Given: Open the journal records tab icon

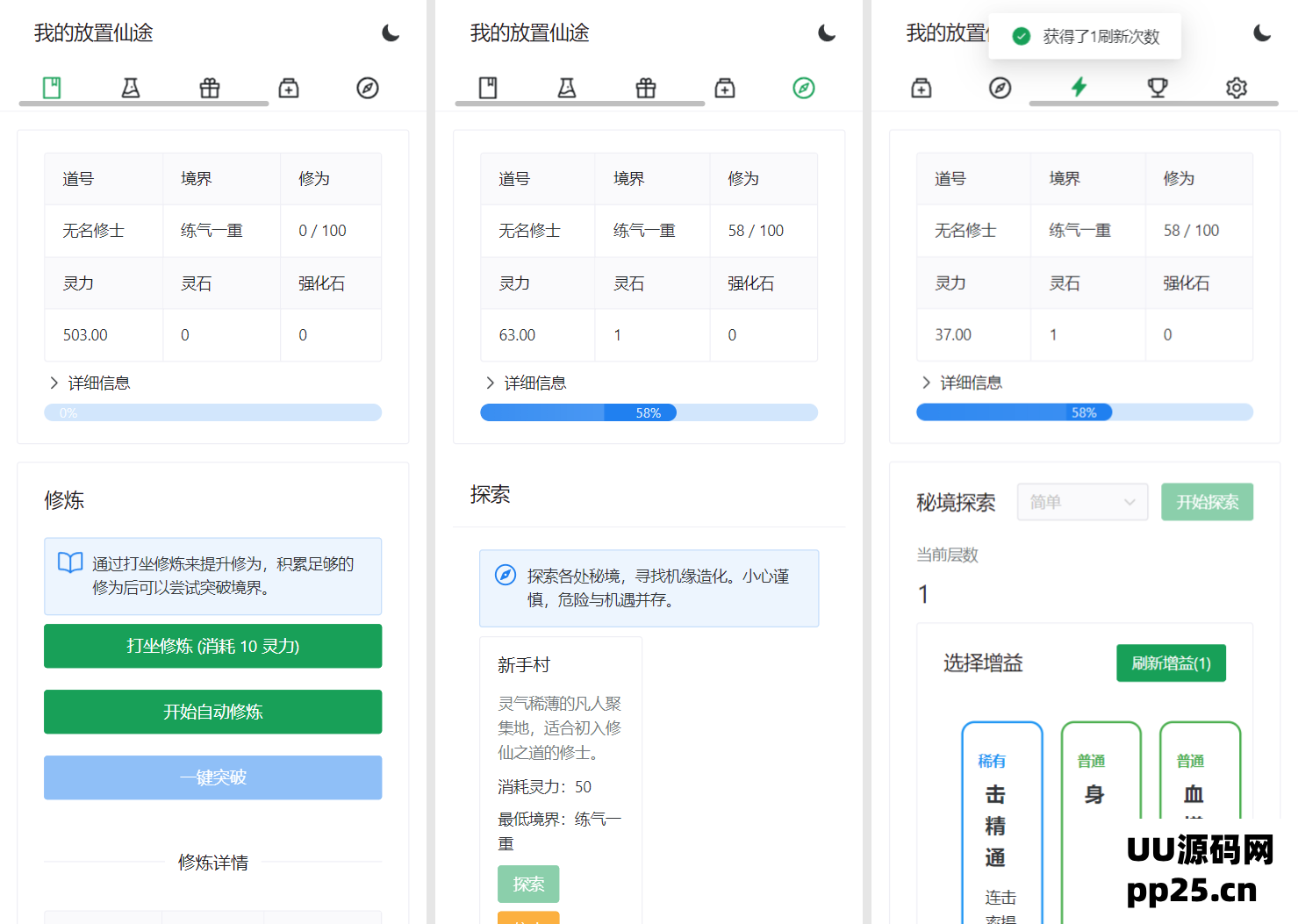Looking at the screenshot, I should point(51,87).
